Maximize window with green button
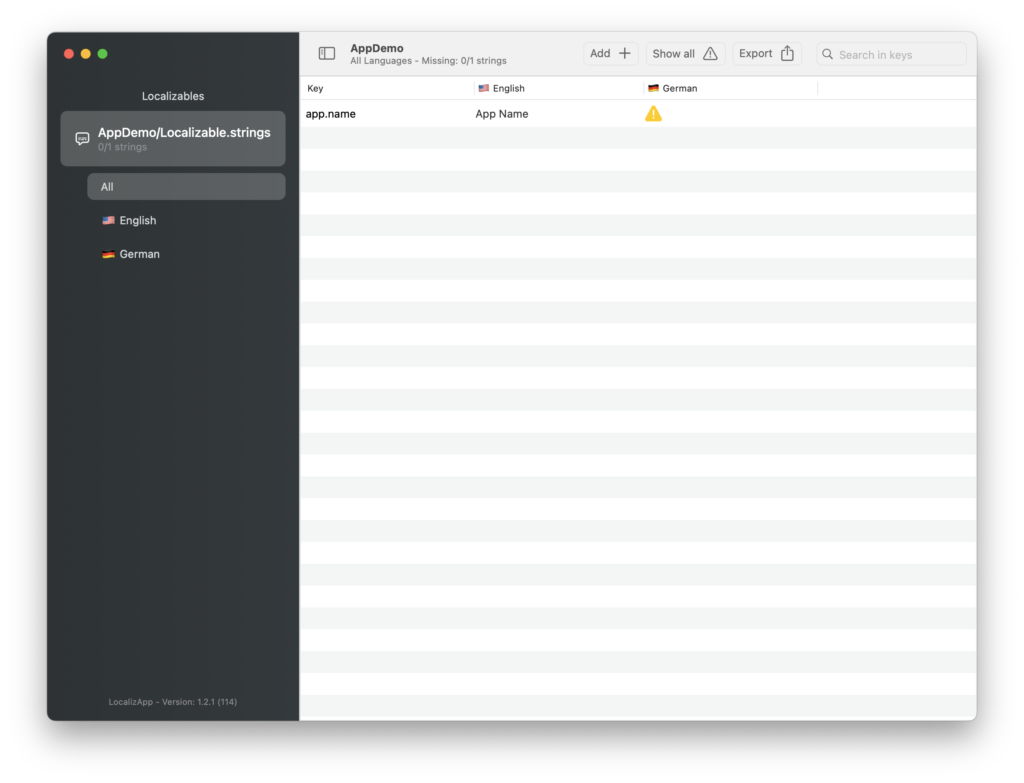1024x783 pixels. 103,54
